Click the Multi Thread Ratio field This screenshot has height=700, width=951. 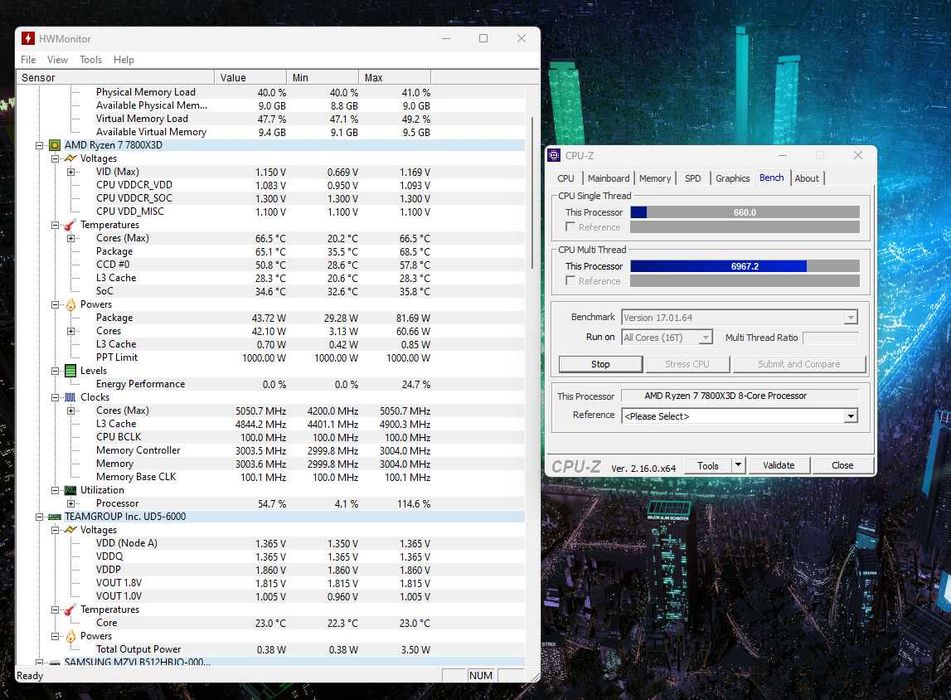(830, 337)
